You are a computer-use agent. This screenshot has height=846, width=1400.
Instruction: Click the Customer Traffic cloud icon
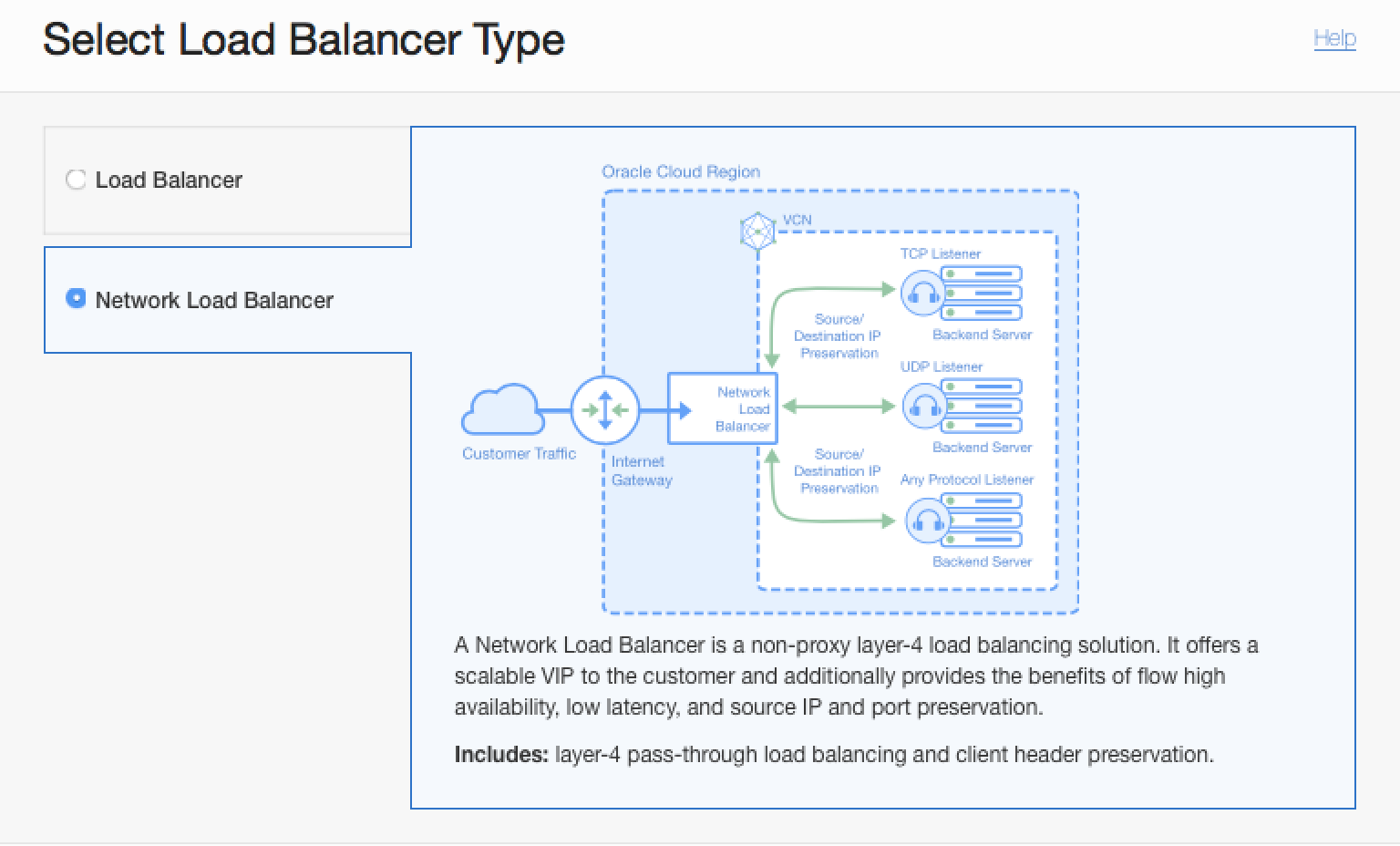tap(502, 409)
